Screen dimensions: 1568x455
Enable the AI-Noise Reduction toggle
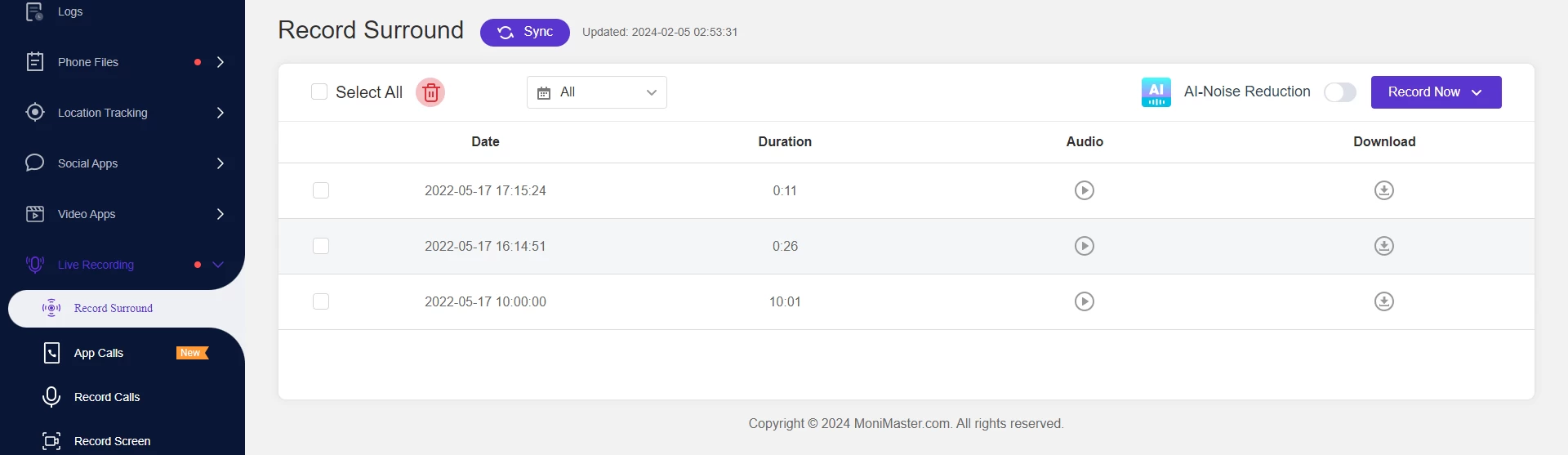click(1339, 92)
